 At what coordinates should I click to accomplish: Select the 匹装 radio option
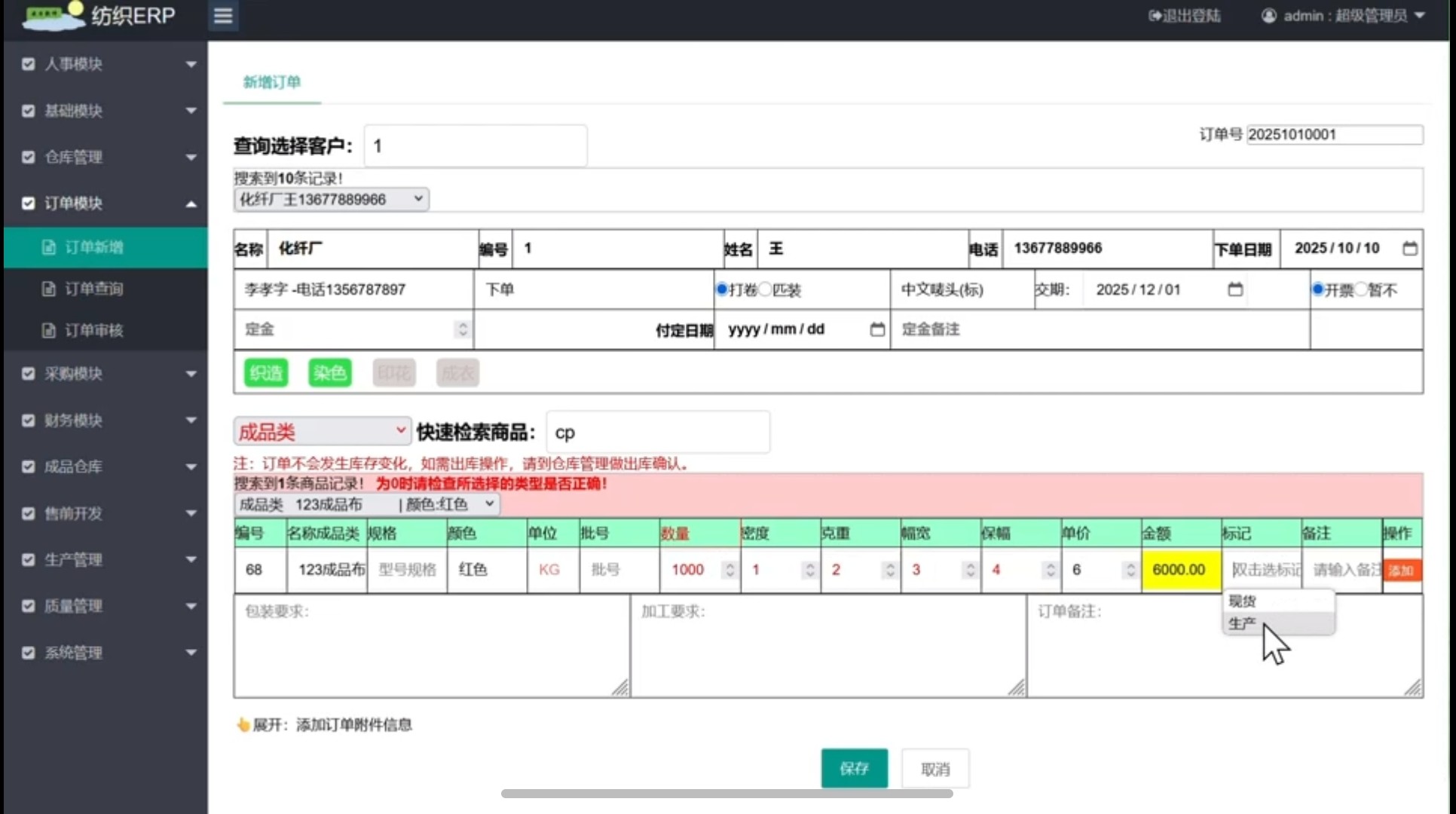tap(765, 289)
